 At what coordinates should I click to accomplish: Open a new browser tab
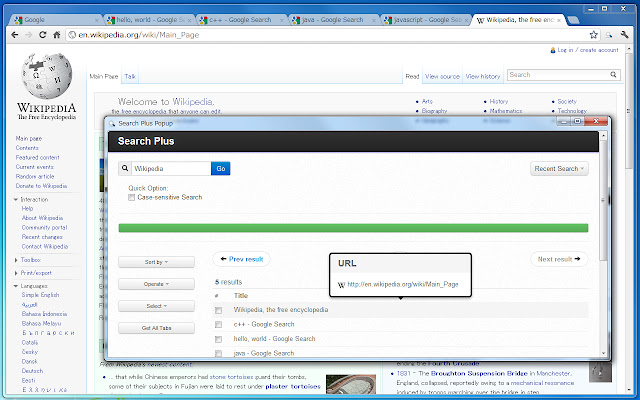tap(573, 20)
